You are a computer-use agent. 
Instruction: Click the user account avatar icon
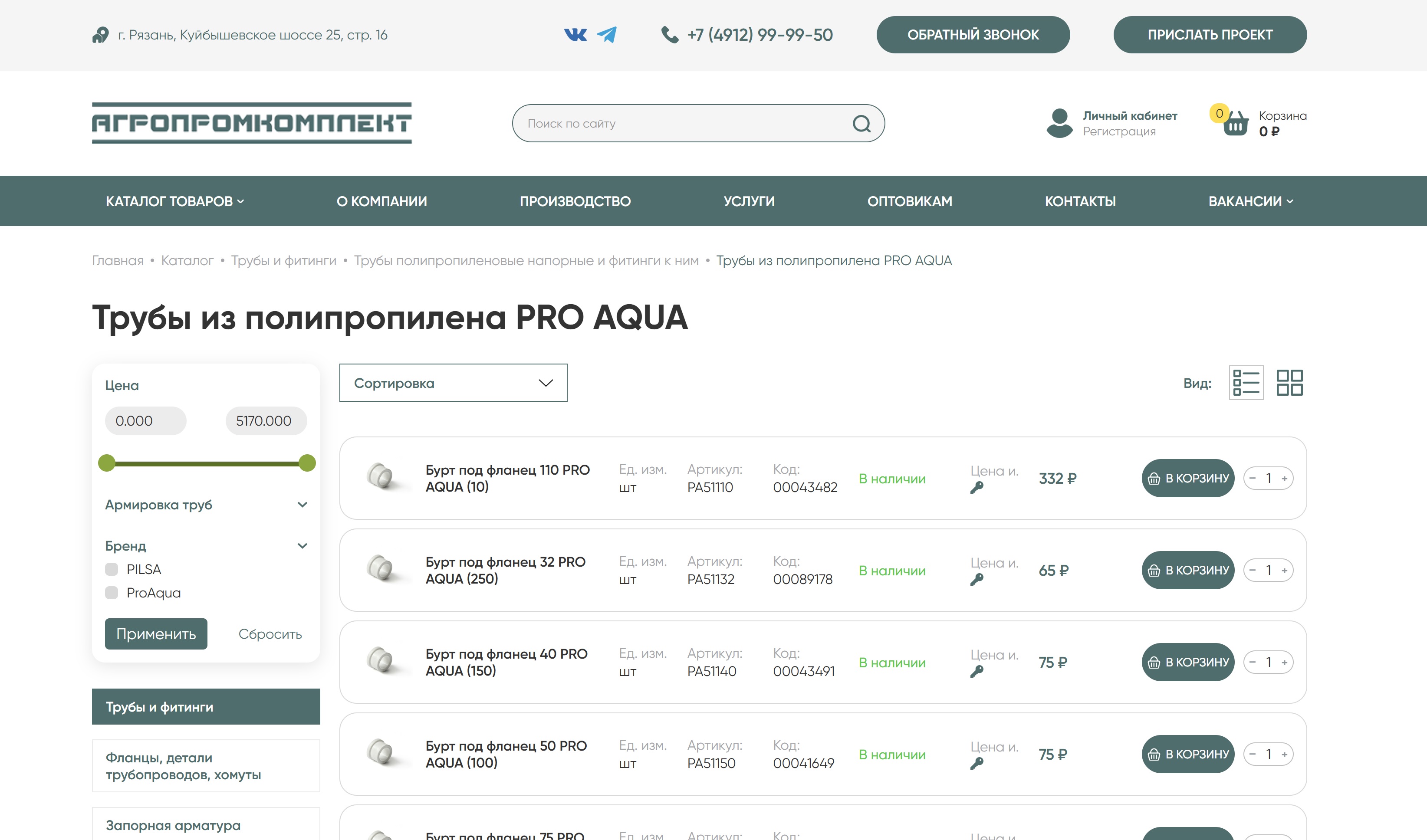(x=1059, y=123)
